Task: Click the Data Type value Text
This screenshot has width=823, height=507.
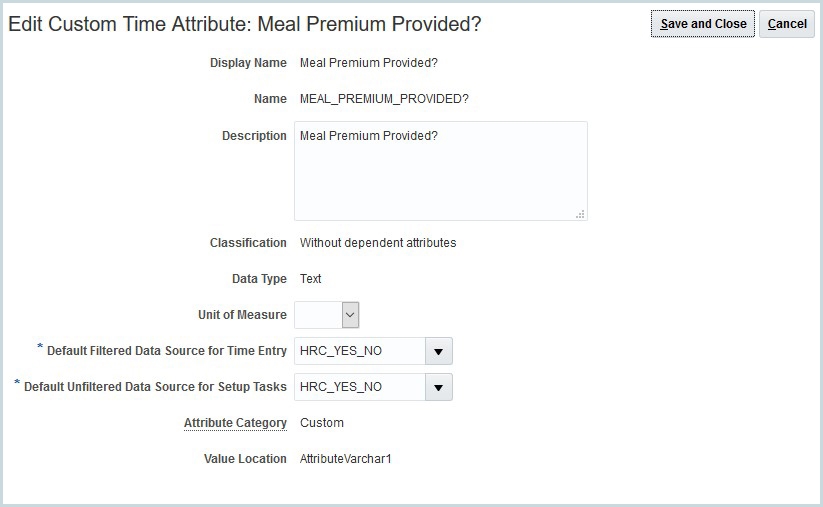Action: 311,279
